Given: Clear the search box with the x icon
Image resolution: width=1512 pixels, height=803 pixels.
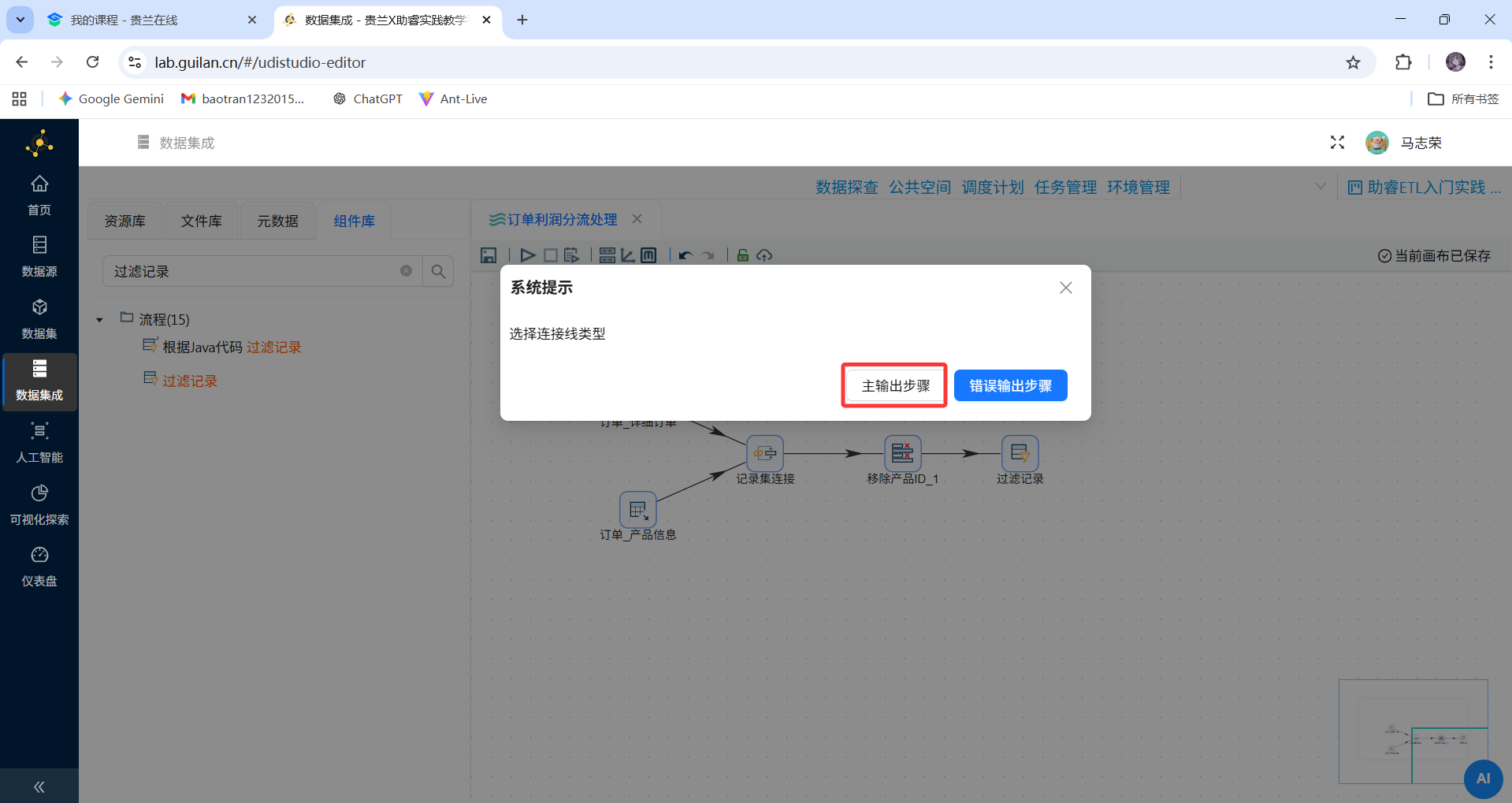Looking at the screenshot, I should (406, 270).
